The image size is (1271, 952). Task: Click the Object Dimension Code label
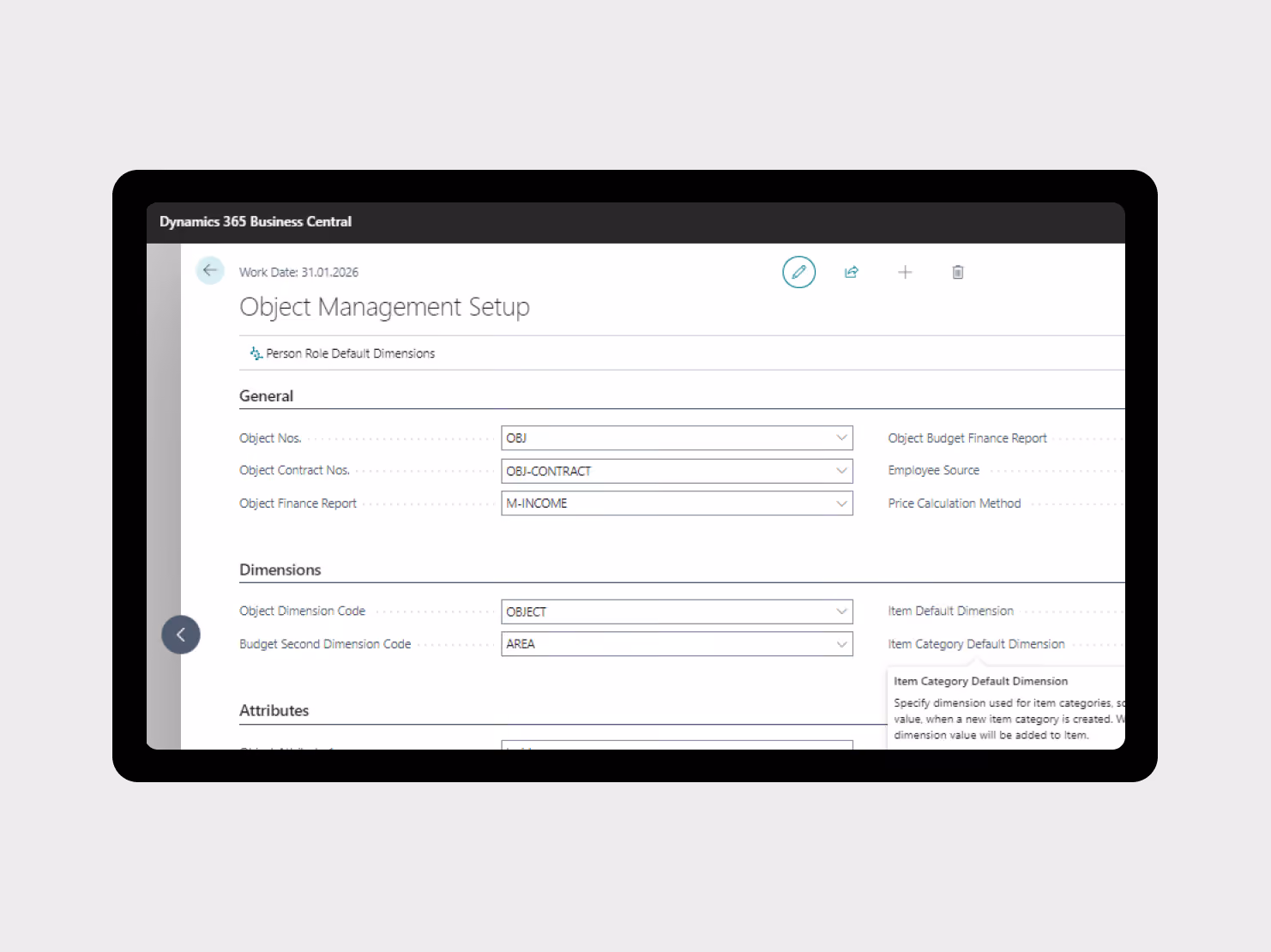point(302,612)
